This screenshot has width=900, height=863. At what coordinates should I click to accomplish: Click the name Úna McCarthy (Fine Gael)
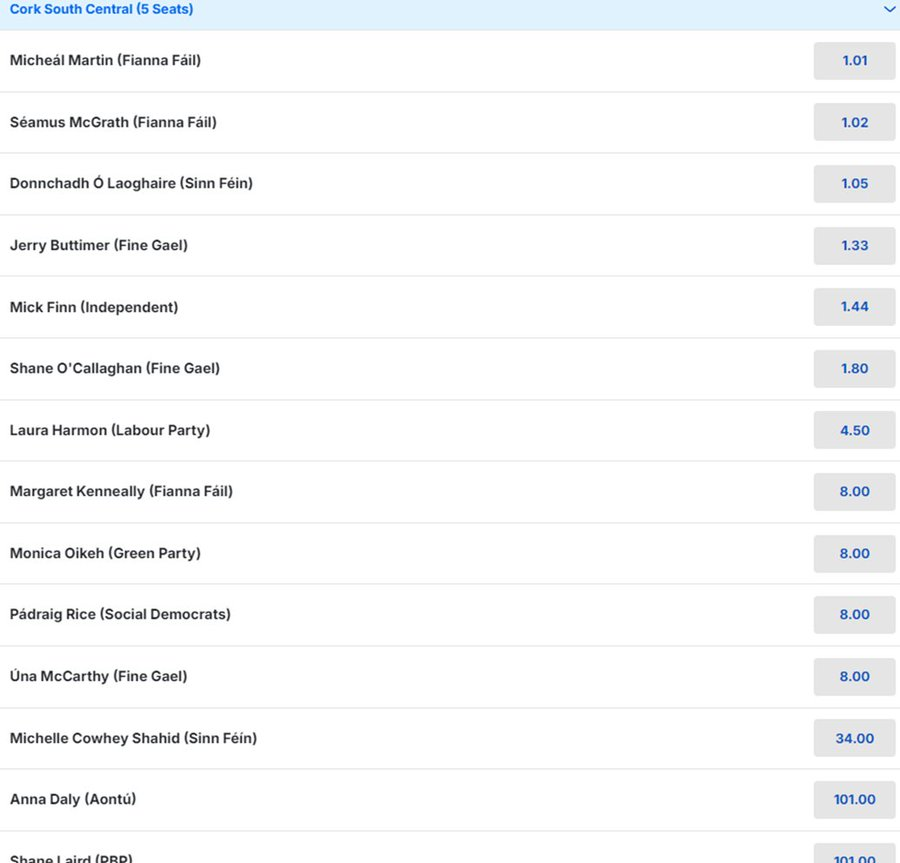[x=98, y=677]
